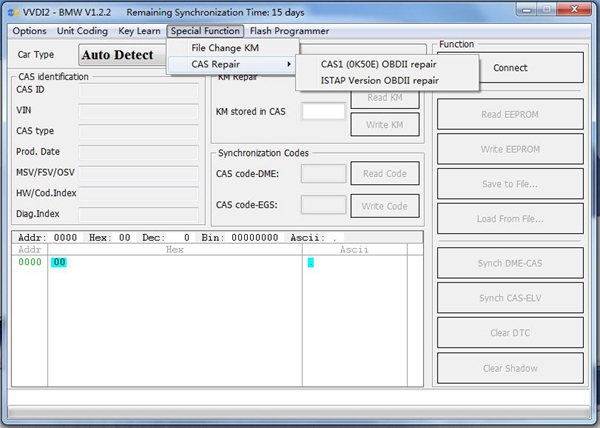Expand the CAS Repair submenu arrow
This screenshot has width=600, height=428.
click(x=289, y=64)
